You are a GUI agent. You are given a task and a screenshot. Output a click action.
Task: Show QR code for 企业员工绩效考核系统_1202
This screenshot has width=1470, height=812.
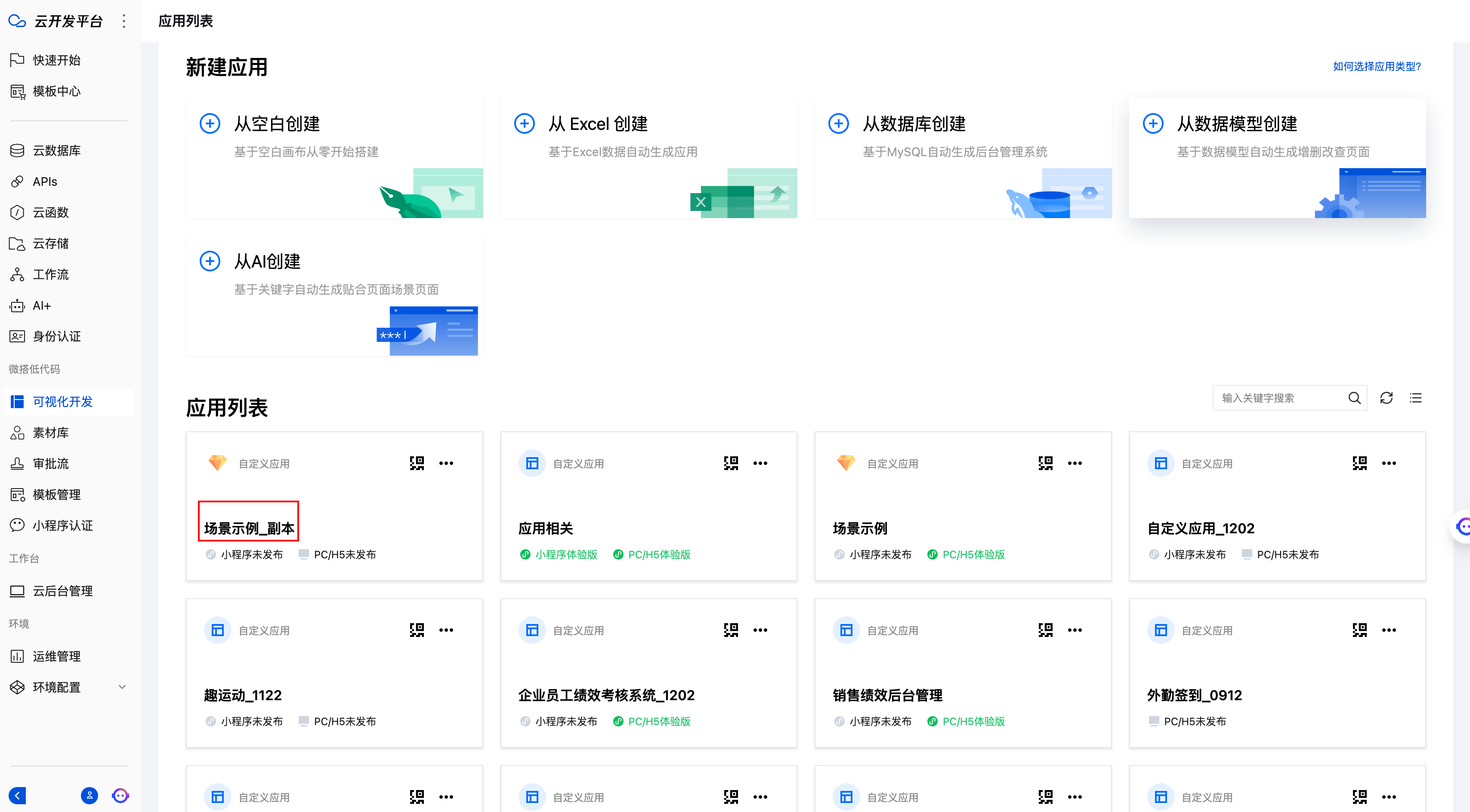731,630
